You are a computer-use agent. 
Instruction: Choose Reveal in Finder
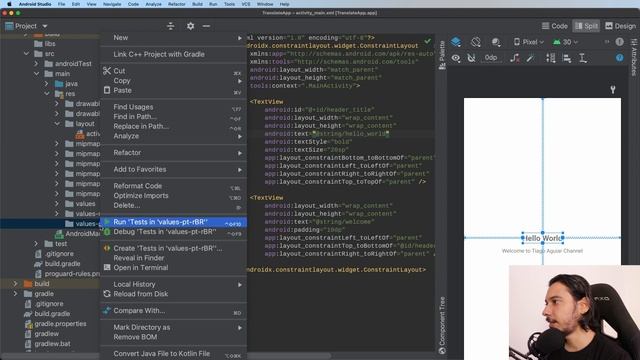pyautogui.click(x=173, y=258)
